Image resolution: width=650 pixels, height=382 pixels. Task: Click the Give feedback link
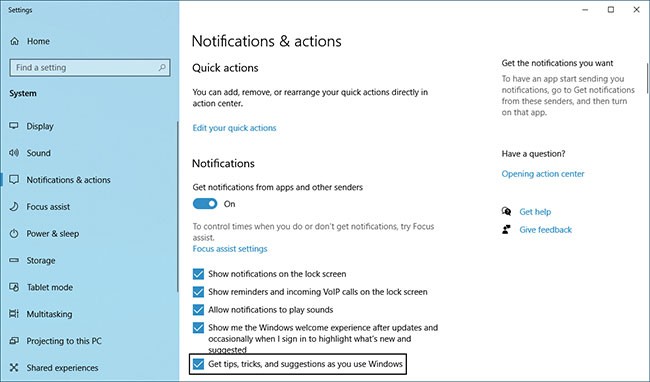(x=546, y=230)
